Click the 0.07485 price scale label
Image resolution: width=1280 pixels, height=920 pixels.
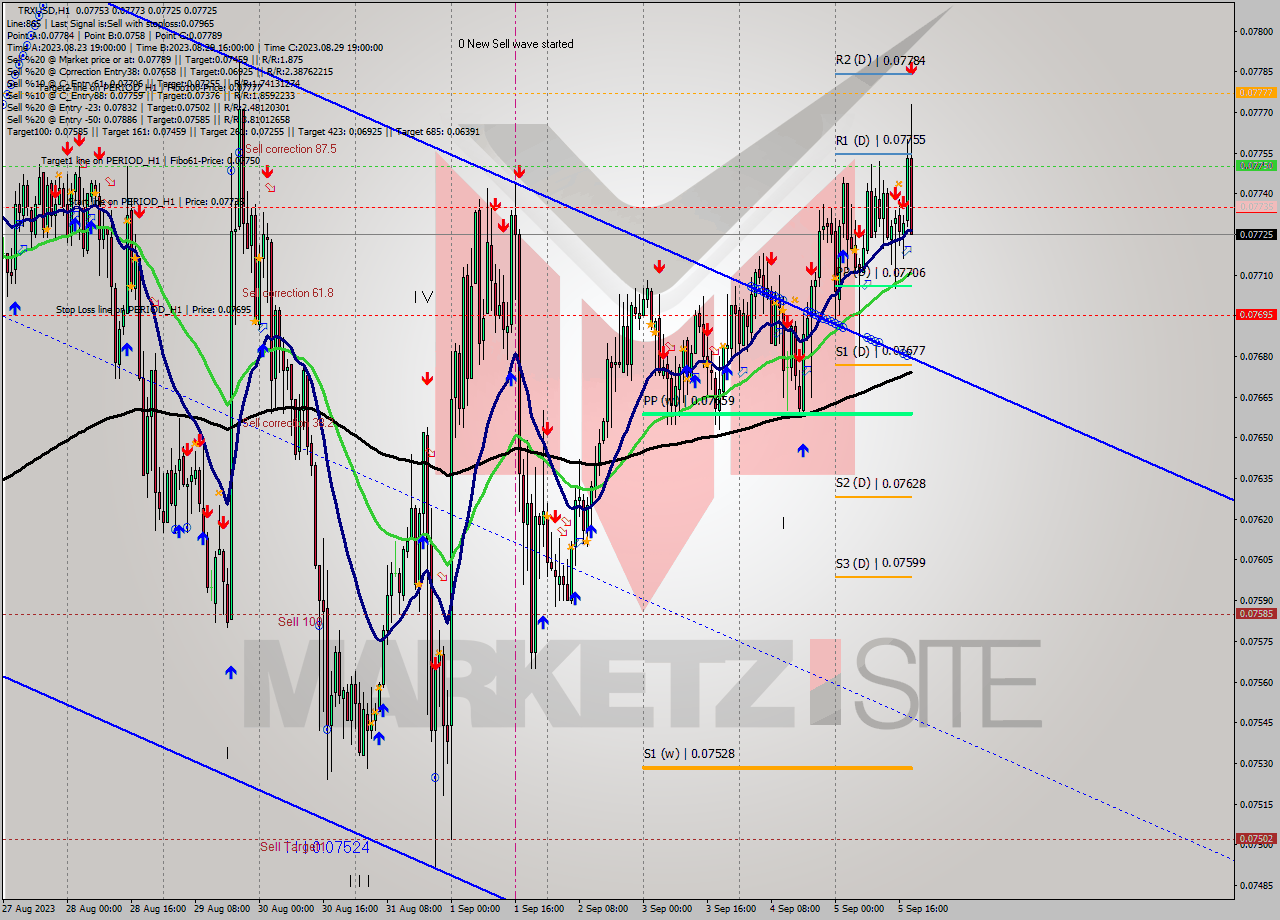pyautogui.click(x=1255, y=886)
